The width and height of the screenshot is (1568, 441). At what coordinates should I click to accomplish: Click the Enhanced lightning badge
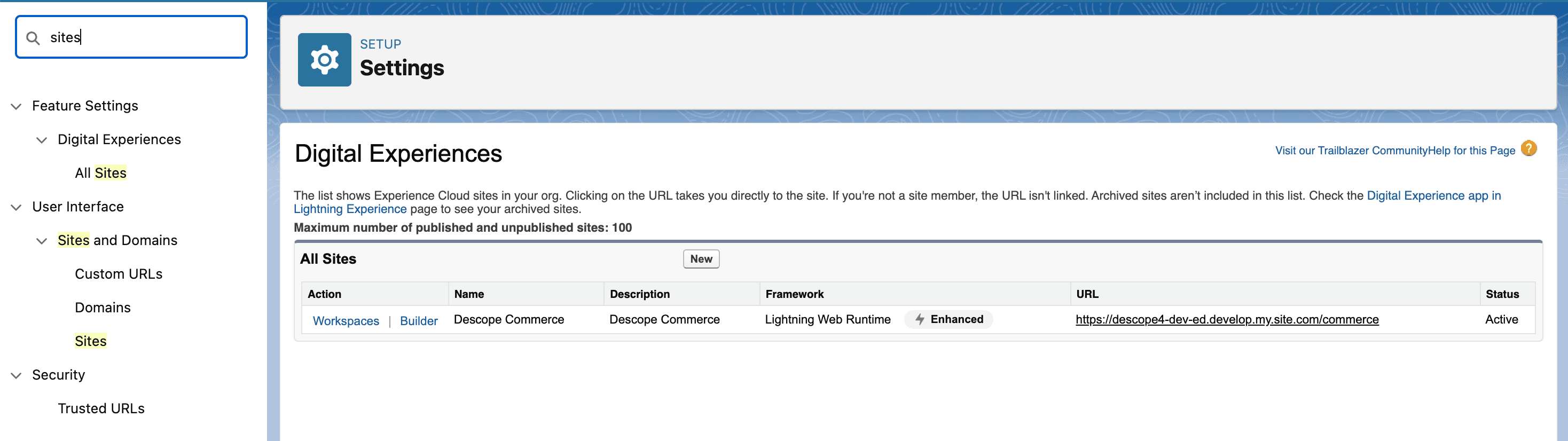pyautogui.click(x=948, y=319)
